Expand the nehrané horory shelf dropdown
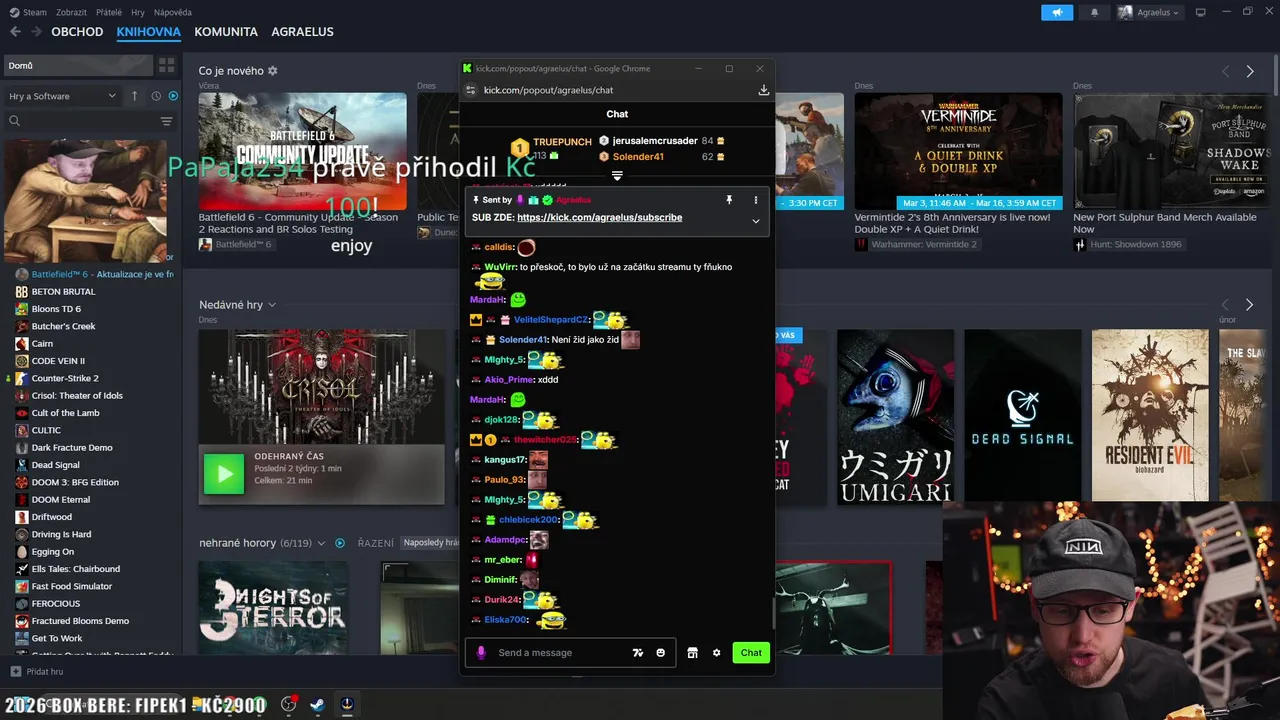1280x720 pixels. (x=321, y=543)
